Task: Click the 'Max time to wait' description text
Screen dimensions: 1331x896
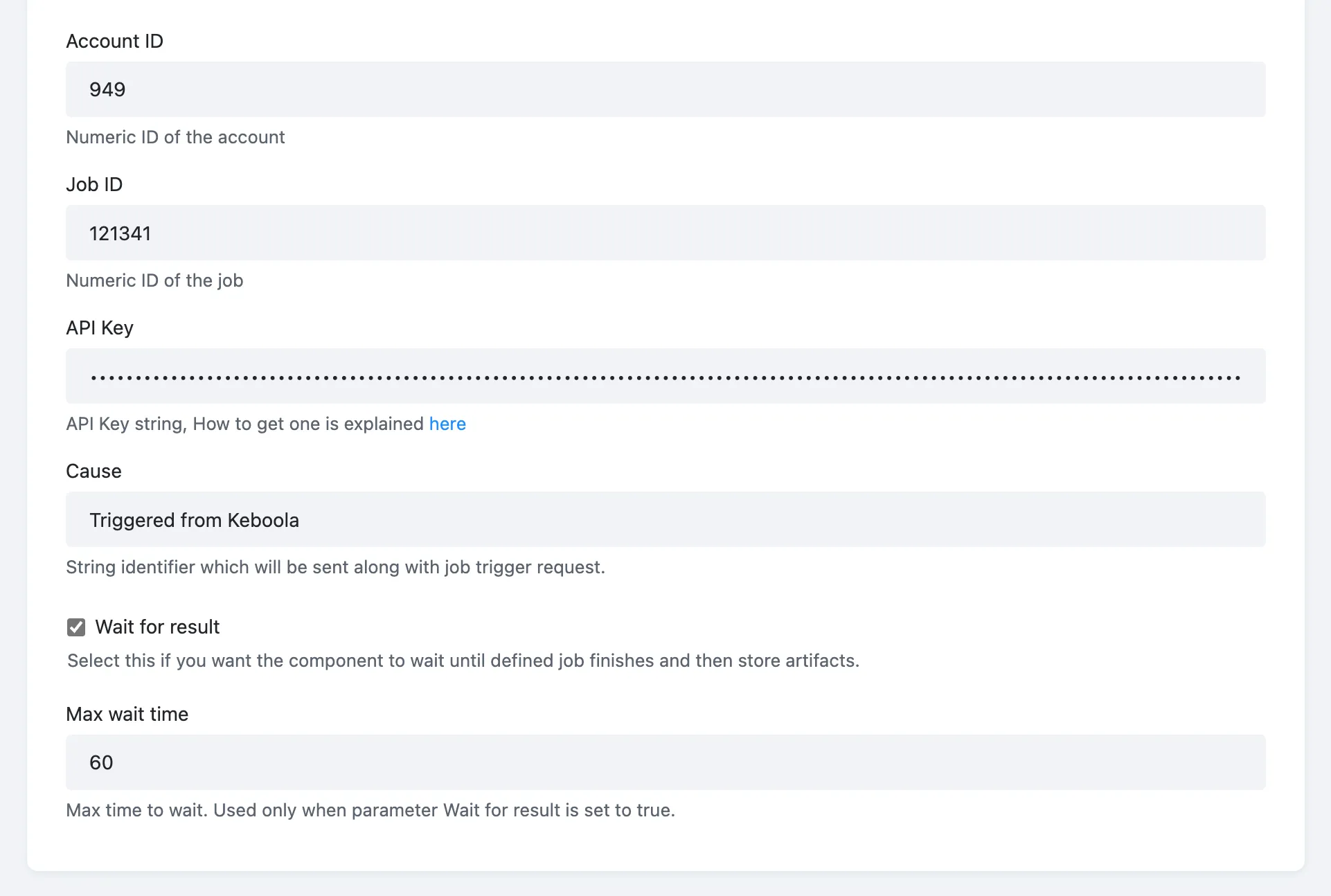Action: point(370,810)
